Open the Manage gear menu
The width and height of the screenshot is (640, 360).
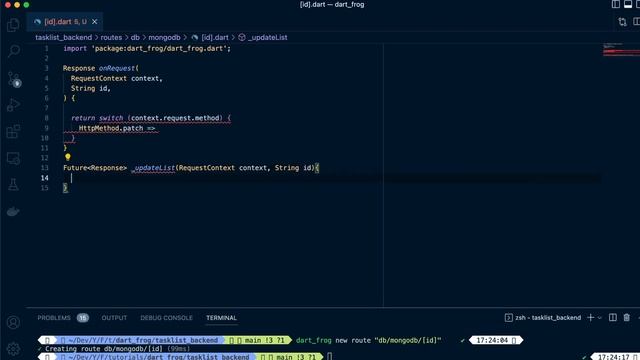[13, 349]
